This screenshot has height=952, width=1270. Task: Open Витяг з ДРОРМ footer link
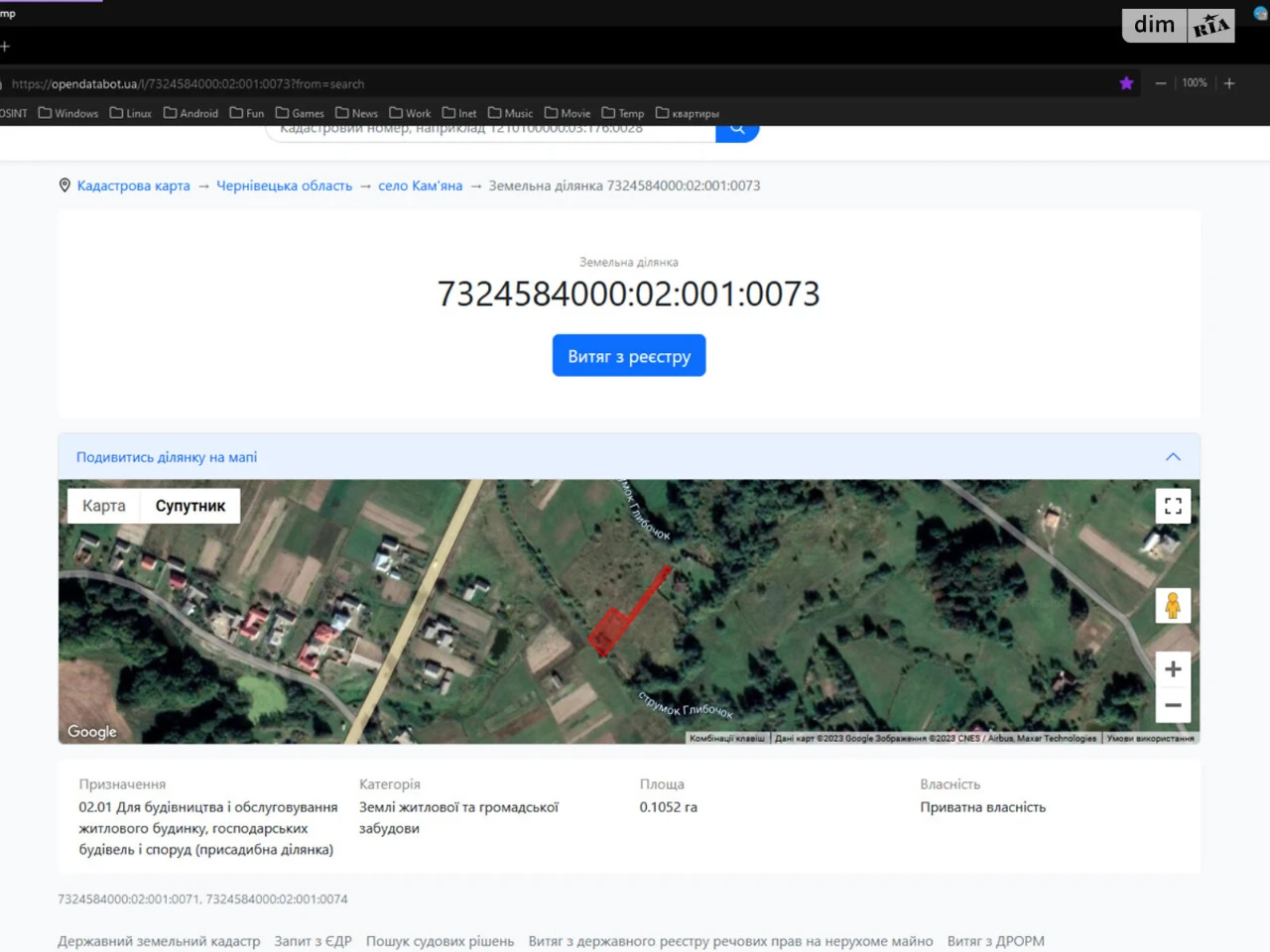(996, 941)
